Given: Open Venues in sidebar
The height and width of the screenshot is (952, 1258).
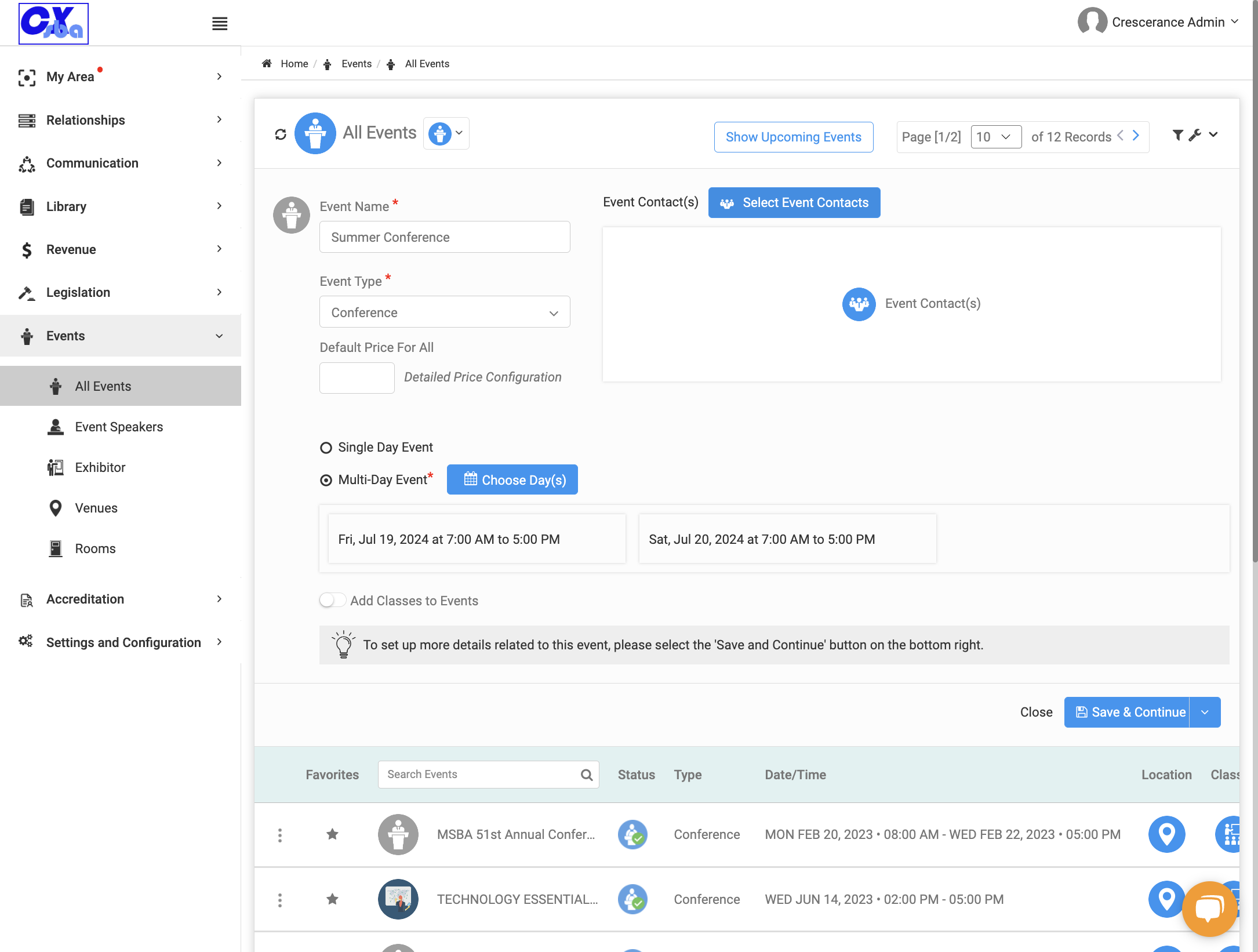Looking at the screenshot, I should (x=96, y=508).
